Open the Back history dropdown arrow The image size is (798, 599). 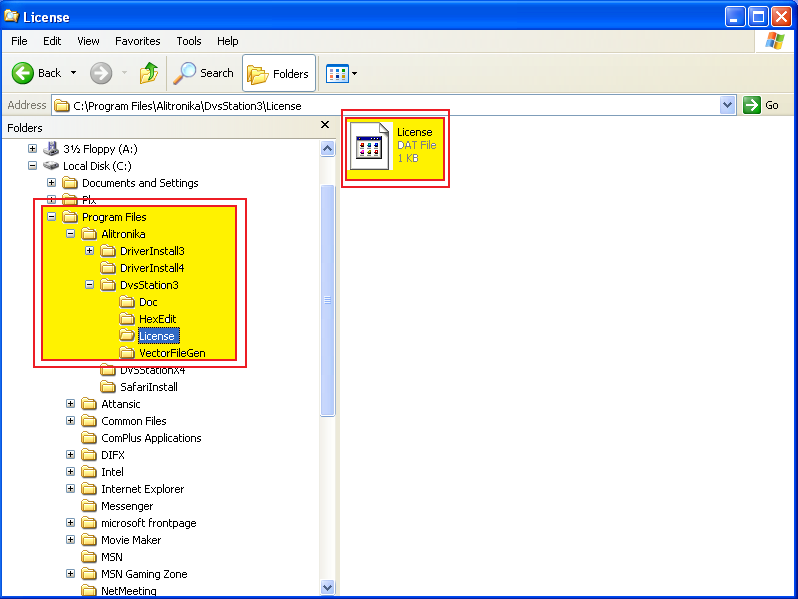click(x=74, y=73)
